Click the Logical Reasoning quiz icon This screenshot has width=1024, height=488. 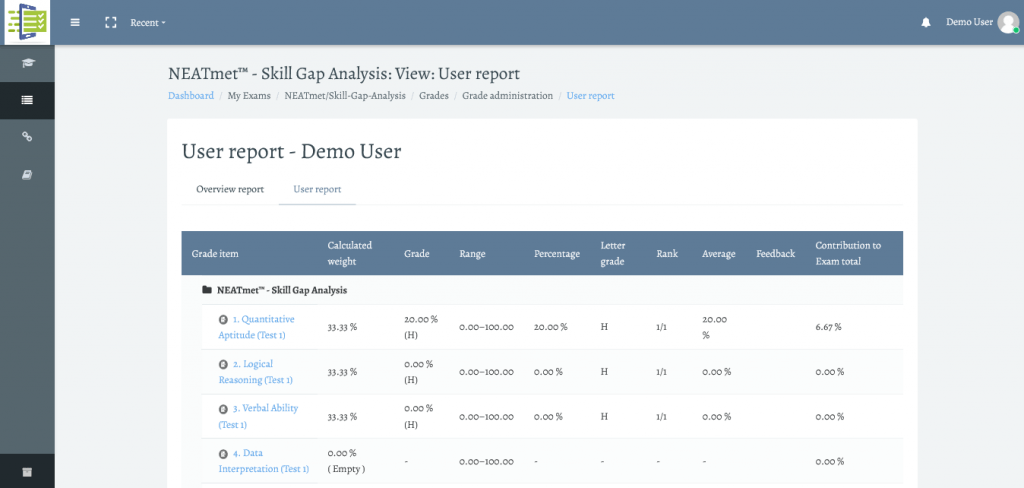click(223, 364)
